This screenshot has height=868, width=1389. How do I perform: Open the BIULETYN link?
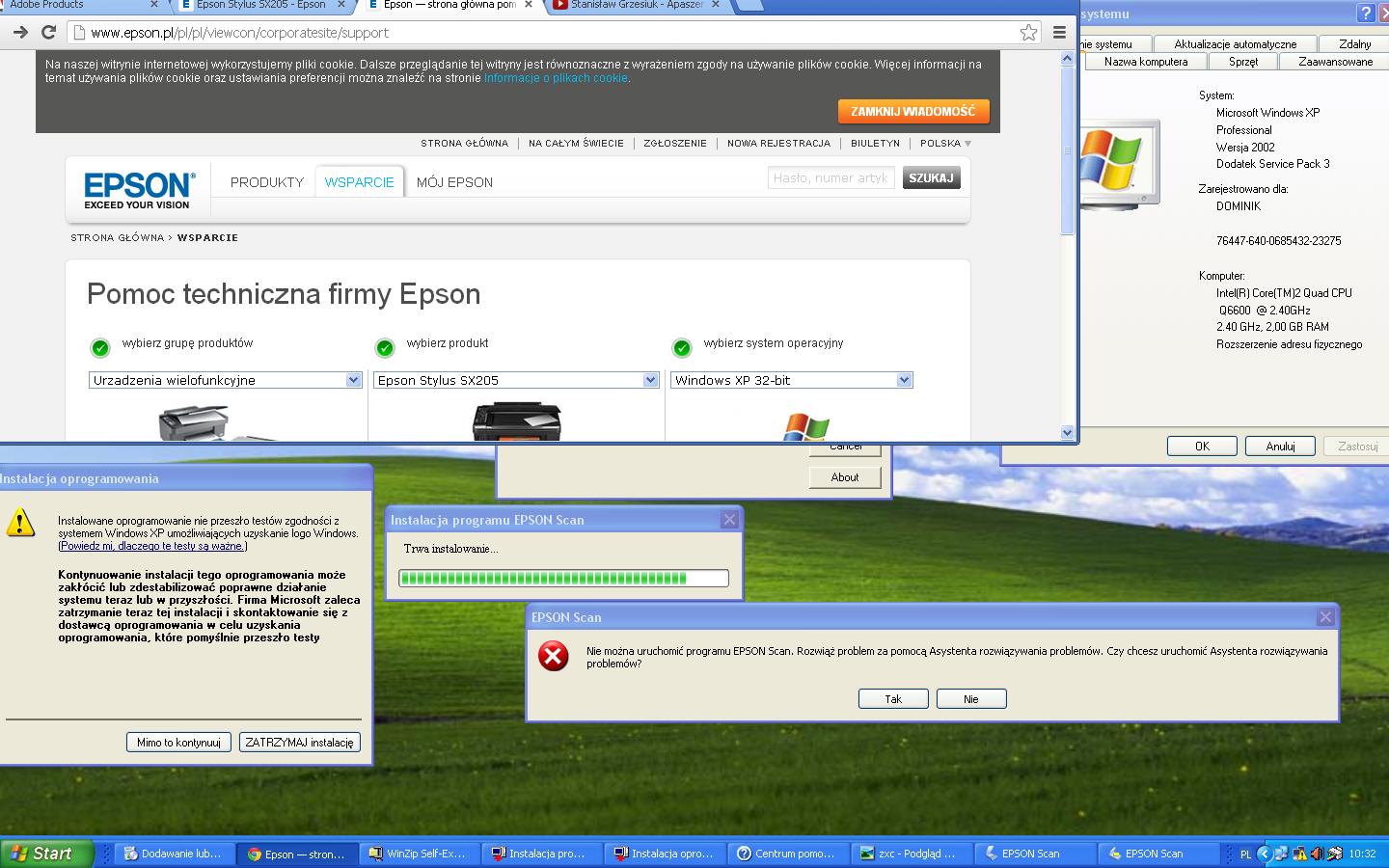[875, 144]
